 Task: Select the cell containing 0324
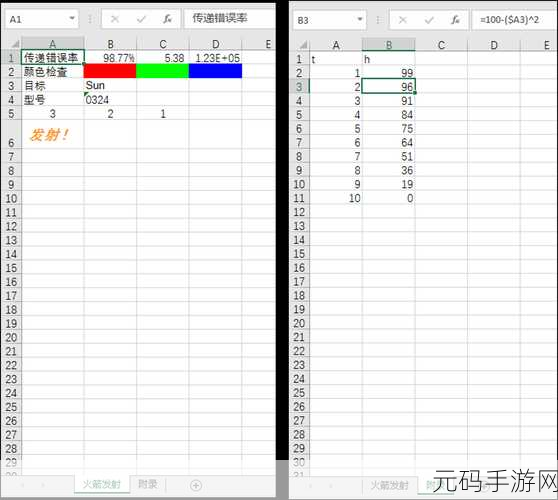coord(110,99)
